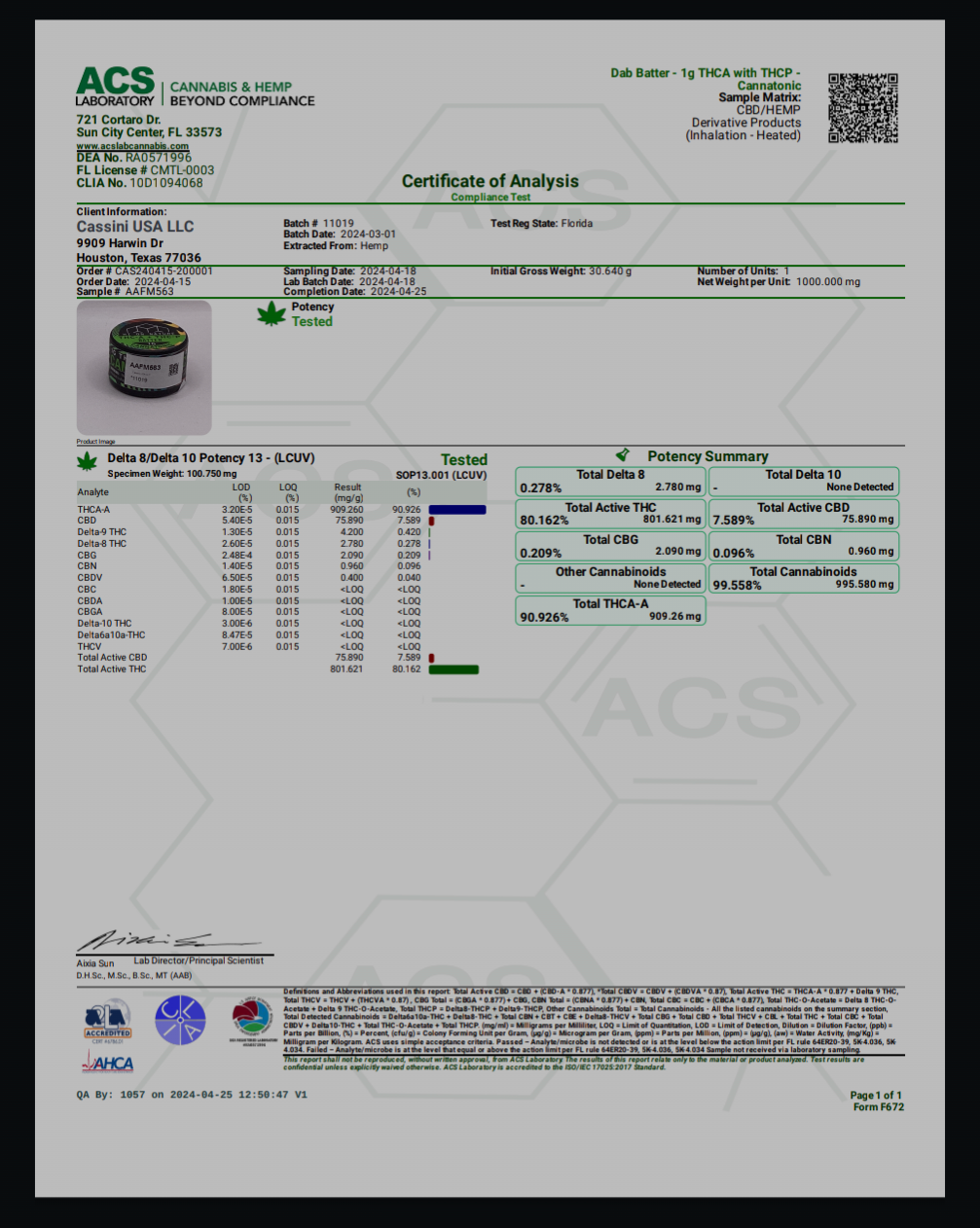Click the blue THCA-A result bar

pos(456,510)
